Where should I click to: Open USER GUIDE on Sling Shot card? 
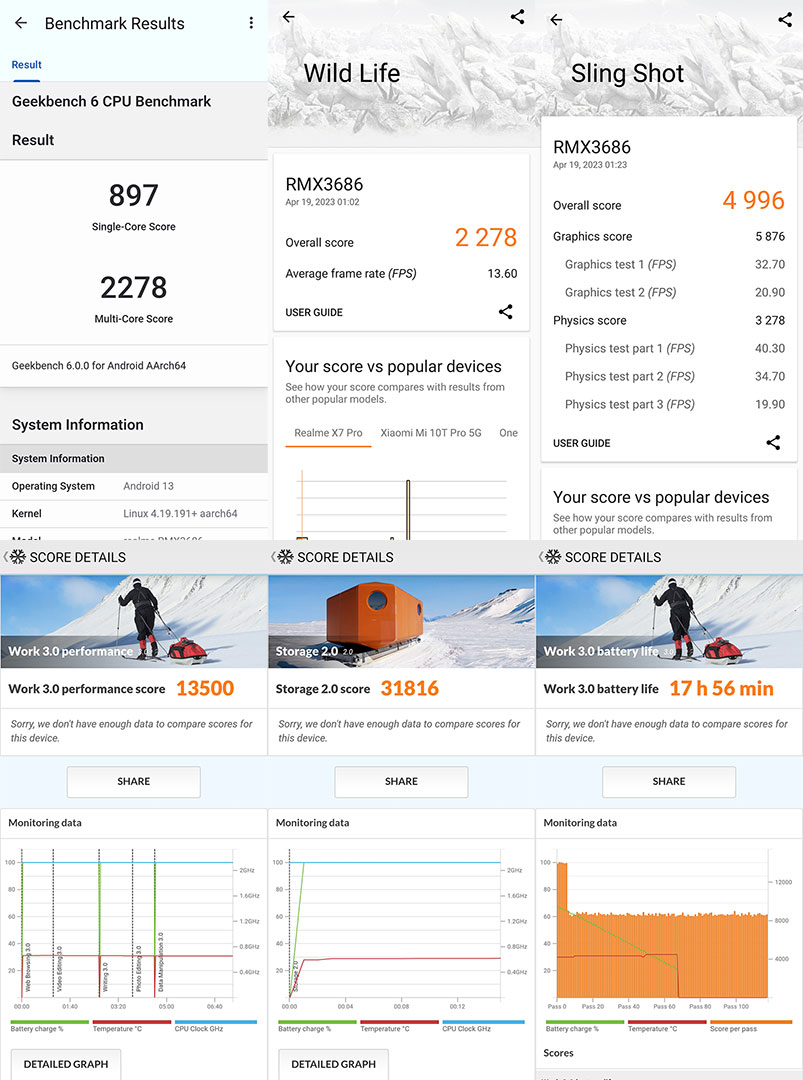click(x=582, y=444)
